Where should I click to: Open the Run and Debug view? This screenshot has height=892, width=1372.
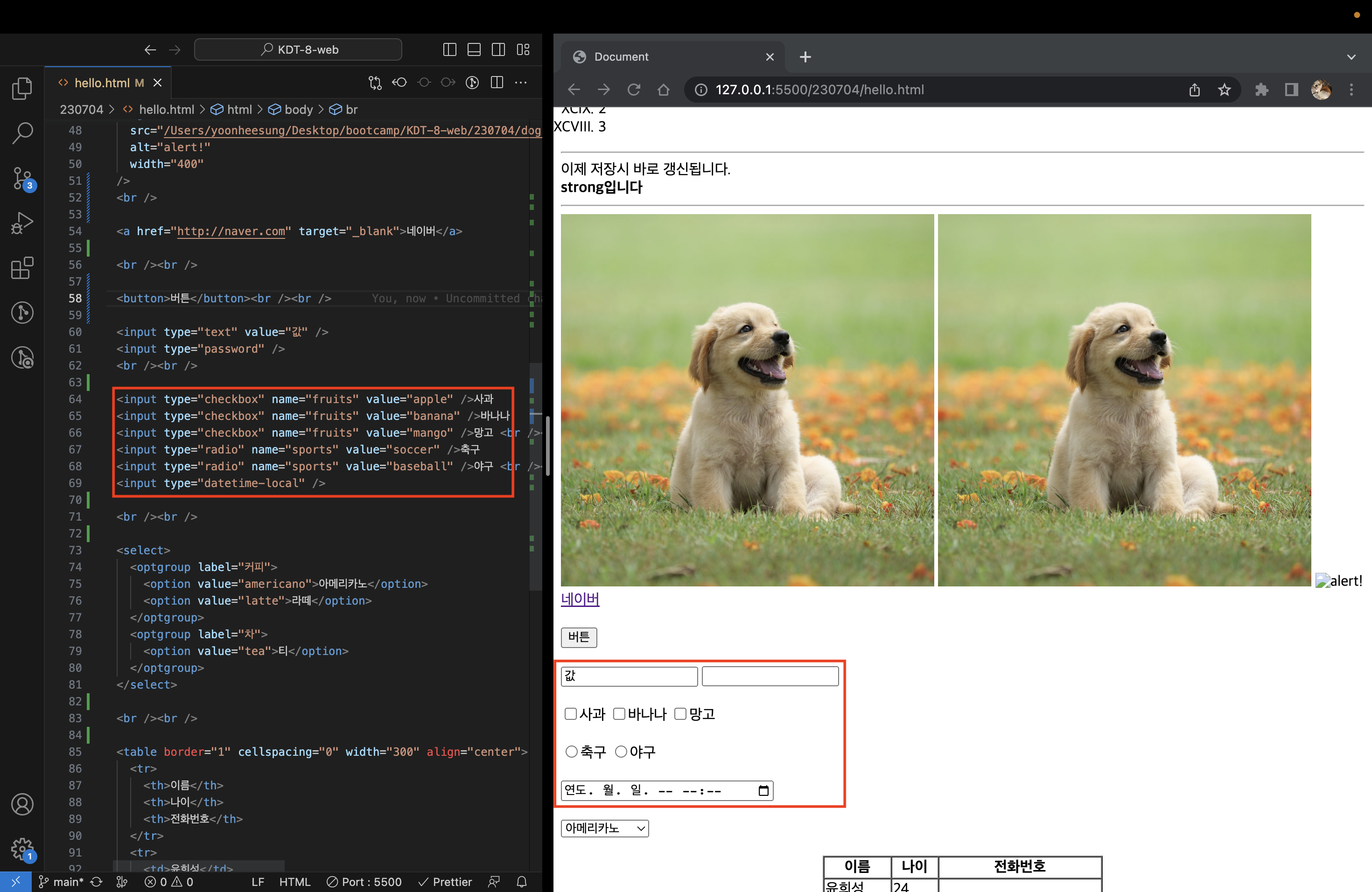point(22,223)
